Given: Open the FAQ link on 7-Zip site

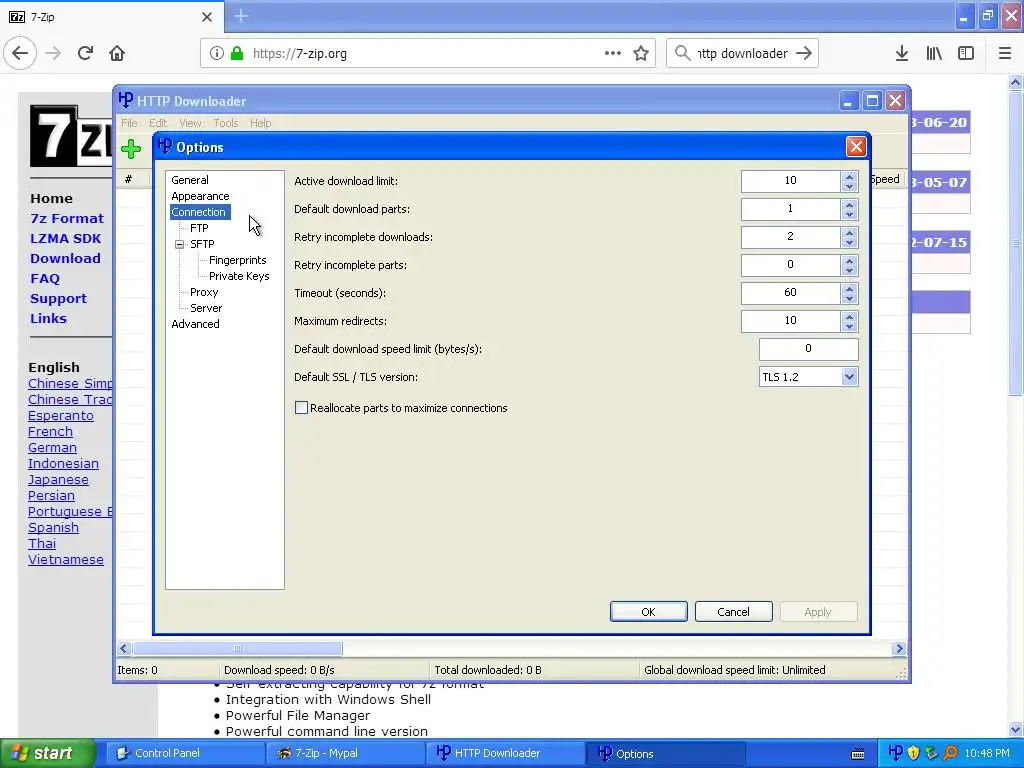Looking at the screenshot, I should 45,279.
